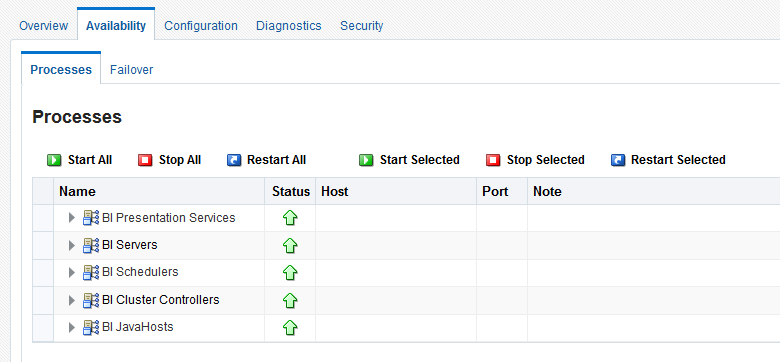Click the Start Selected button label
Image resolution: width=780 pixels, height=362 pixels.
click(x=420, y=160)
